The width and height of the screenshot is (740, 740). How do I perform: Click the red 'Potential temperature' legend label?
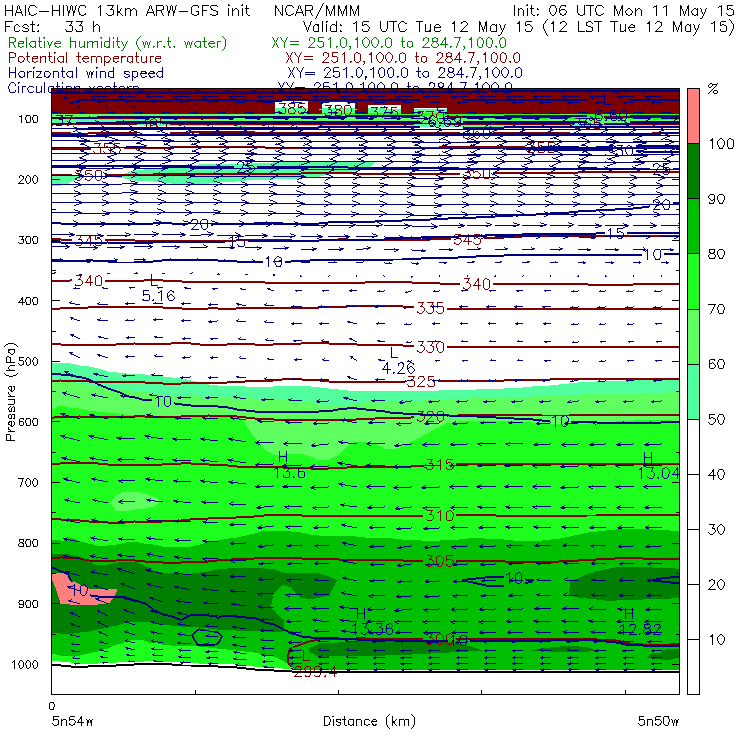pyautogui.click(x=84, y=58)
